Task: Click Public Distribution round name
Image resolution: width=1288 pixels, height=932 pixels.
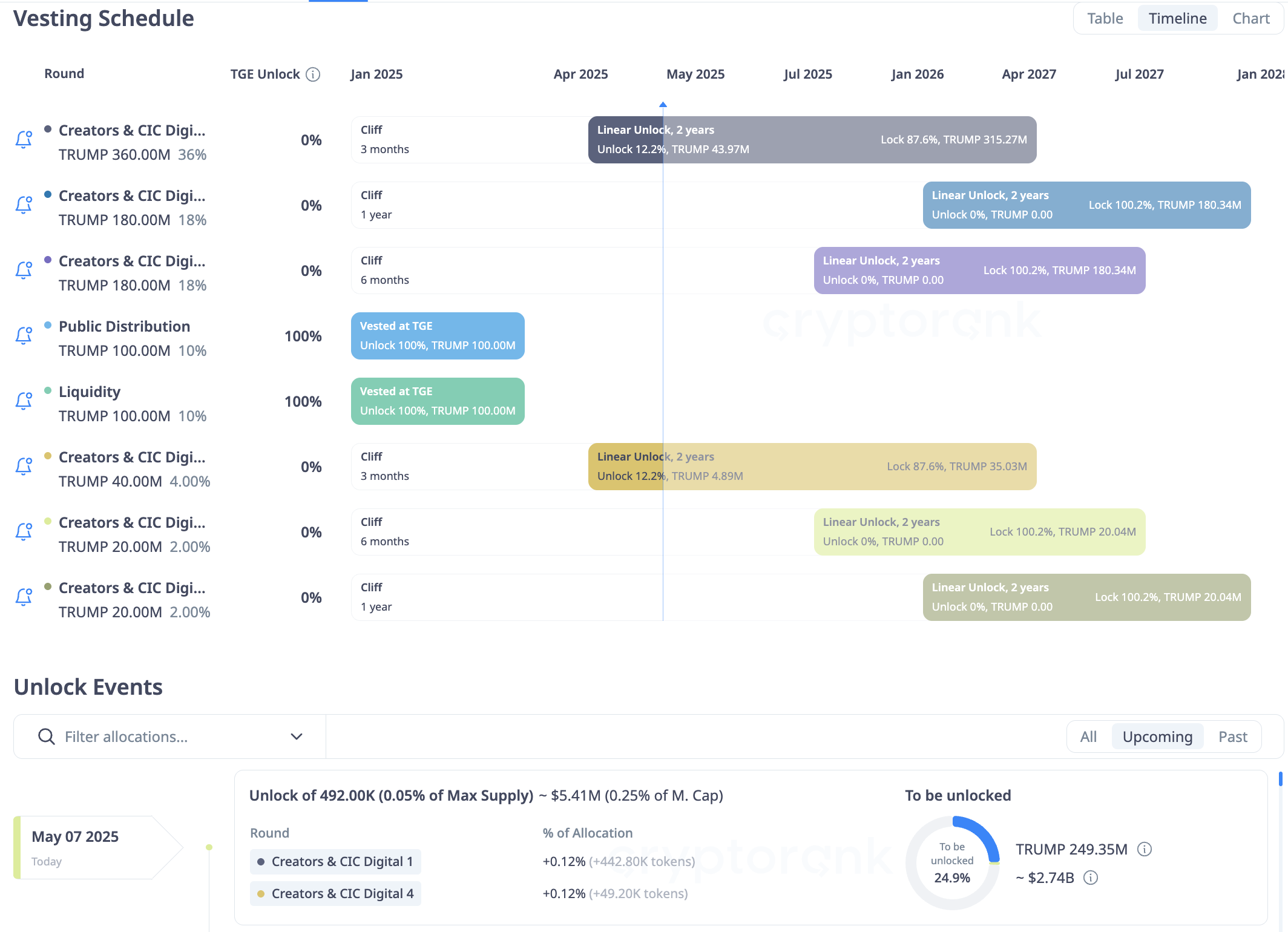Action: (x=124, y=326)
